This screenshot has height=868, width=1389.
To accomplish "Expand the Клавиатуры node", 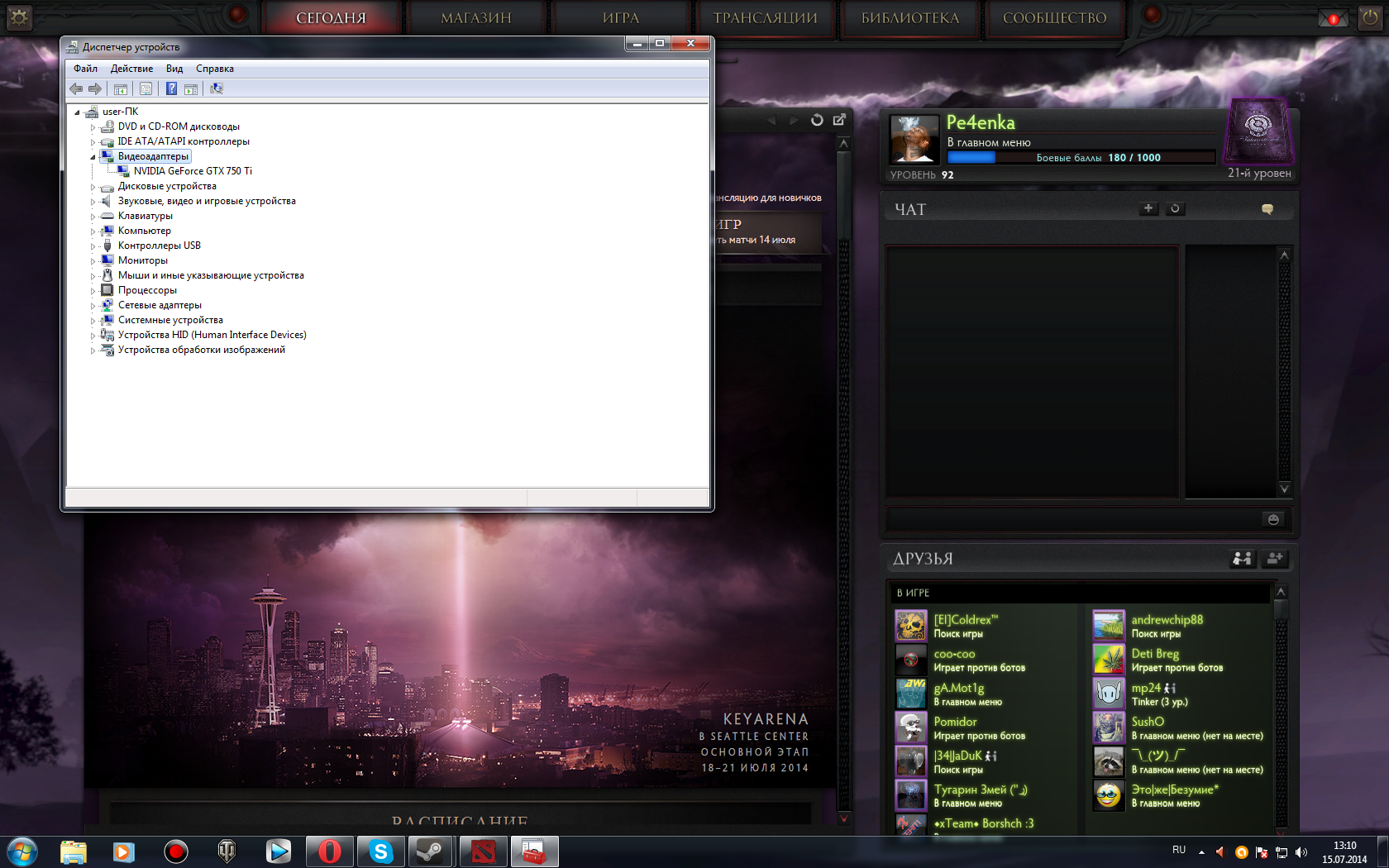I will click(x=93, y=217).
